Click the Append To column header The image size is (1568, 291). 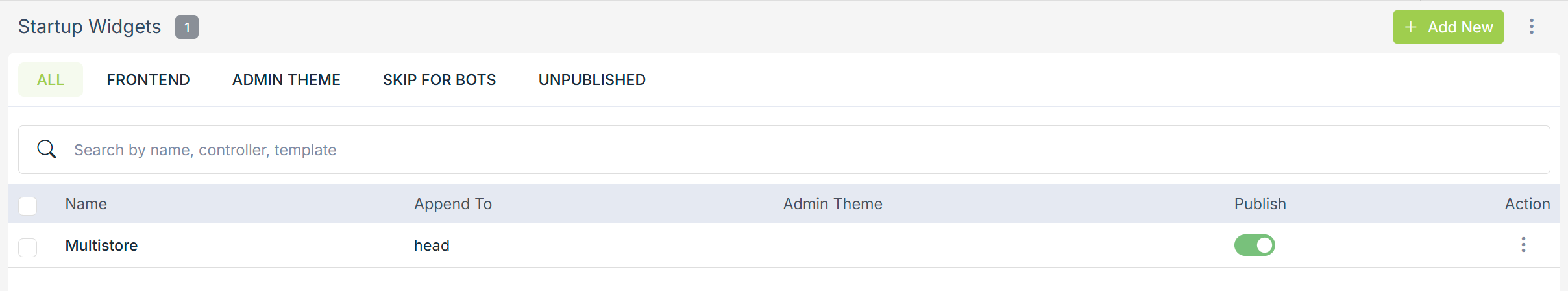click(453, 204)
